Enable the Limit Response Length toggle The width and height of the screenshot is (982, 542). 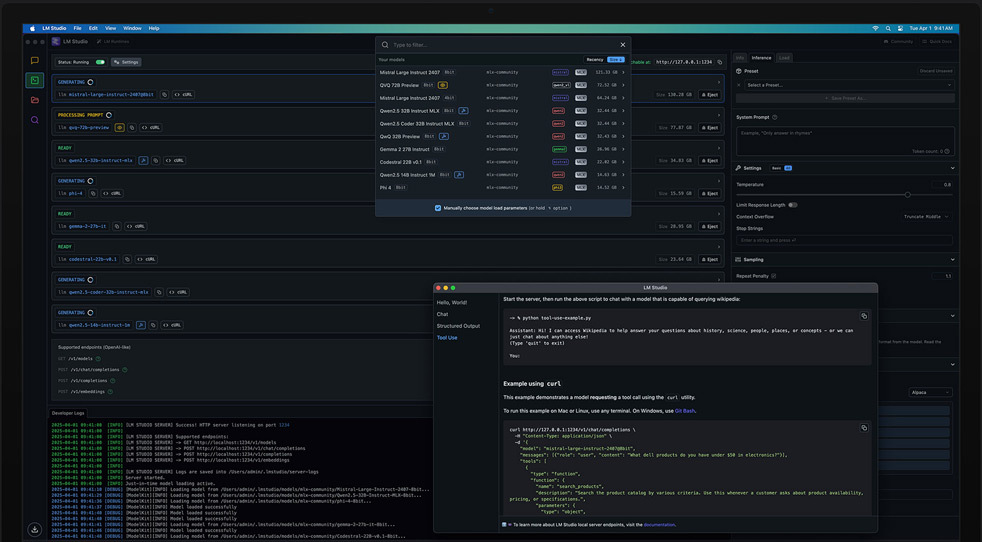pos(792,205)
